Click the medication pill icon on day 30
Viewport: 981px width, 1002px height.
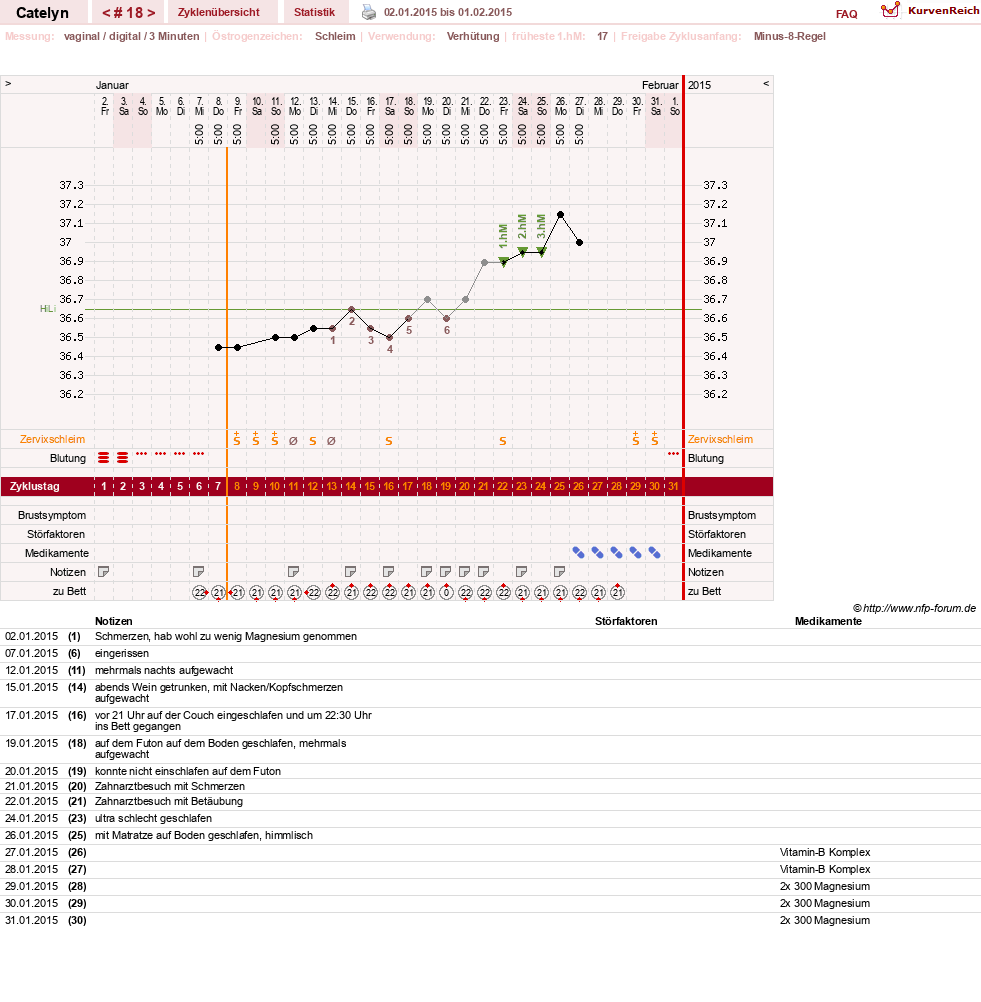(x=654, y=553)
